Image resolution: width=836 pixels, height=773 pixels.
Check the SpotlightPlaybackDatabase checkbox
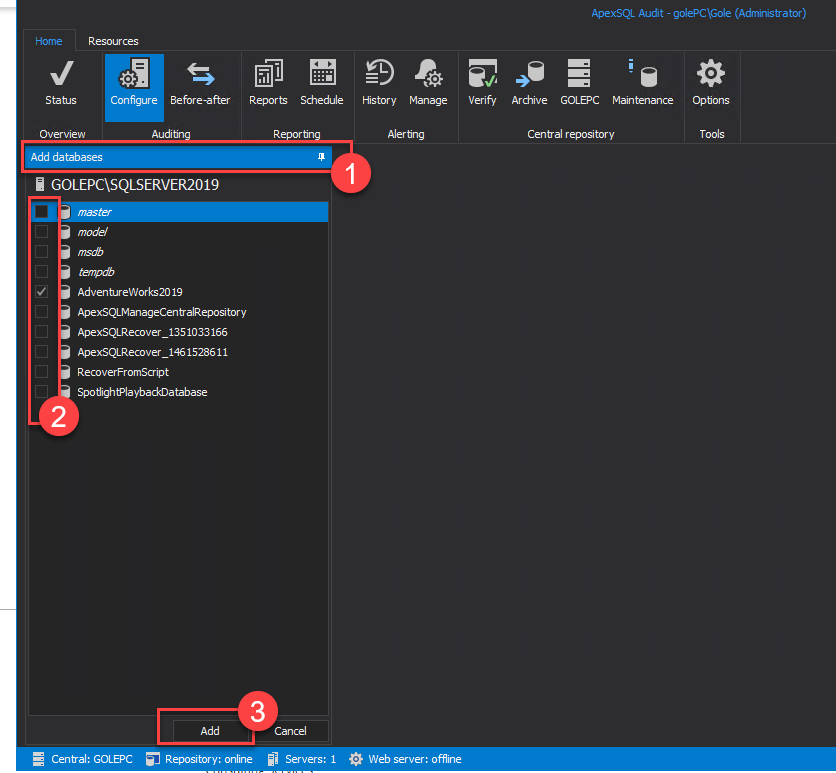coord(41,391)
